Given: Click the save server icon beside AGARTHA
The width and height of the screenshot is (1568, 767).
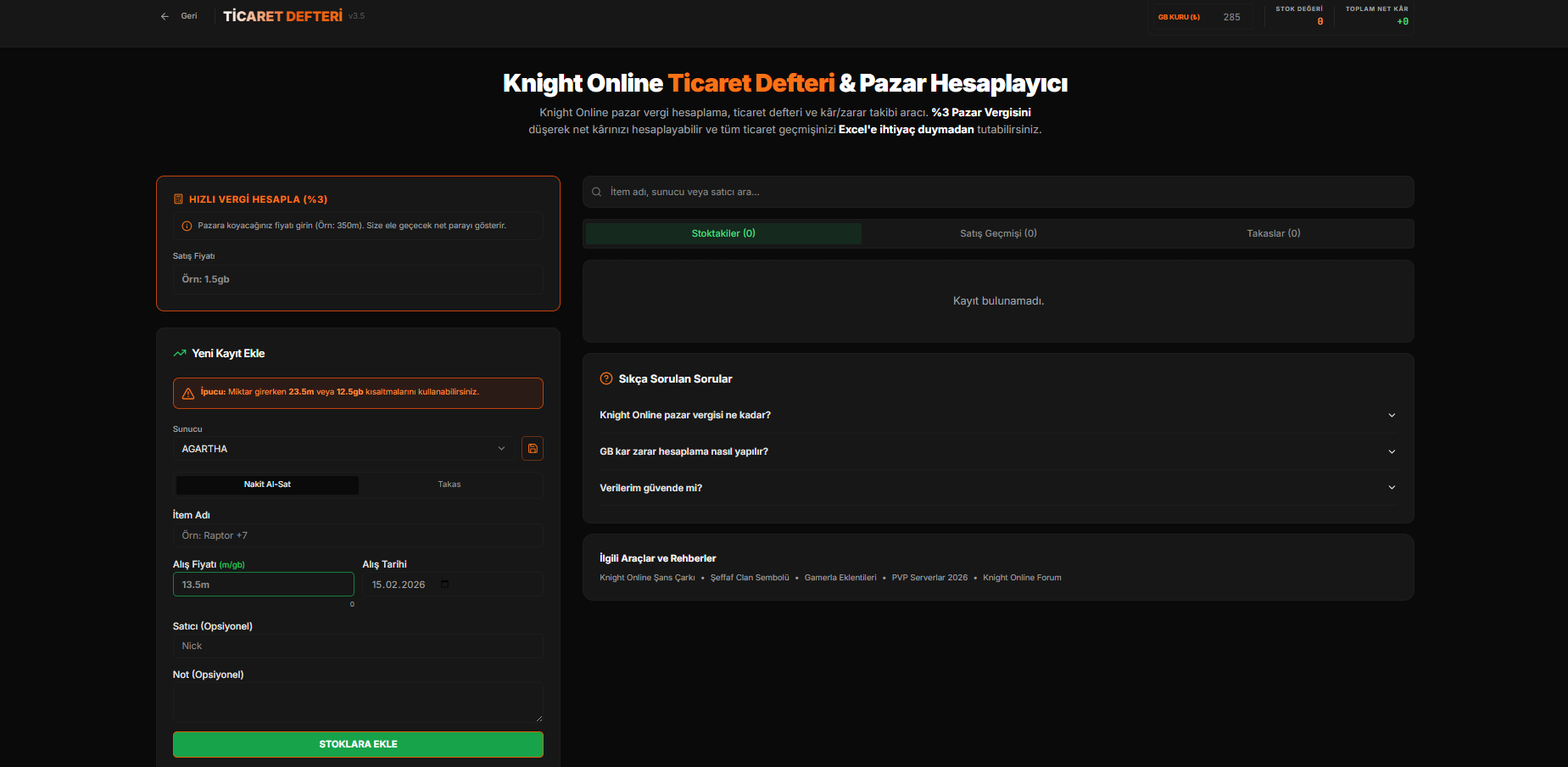Looking at the screenshot, I should tap(533, 449).
